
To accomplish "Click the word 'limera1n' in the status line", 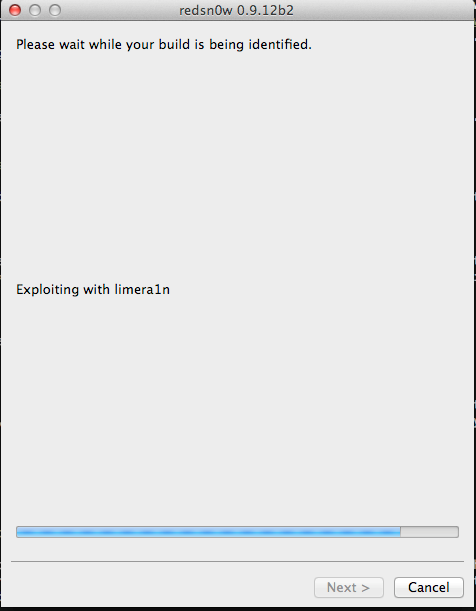I will click(142, 289).
